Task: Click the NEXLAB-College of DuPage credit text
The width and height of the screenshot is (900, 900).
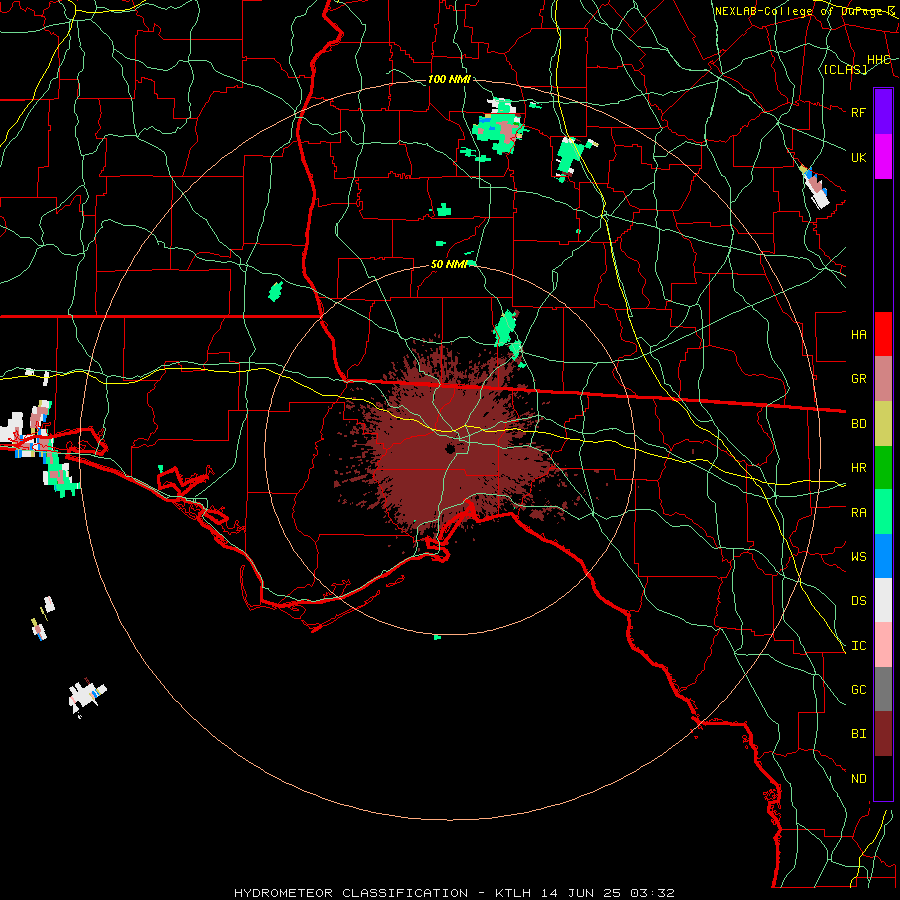Action: tap(805, 11)
